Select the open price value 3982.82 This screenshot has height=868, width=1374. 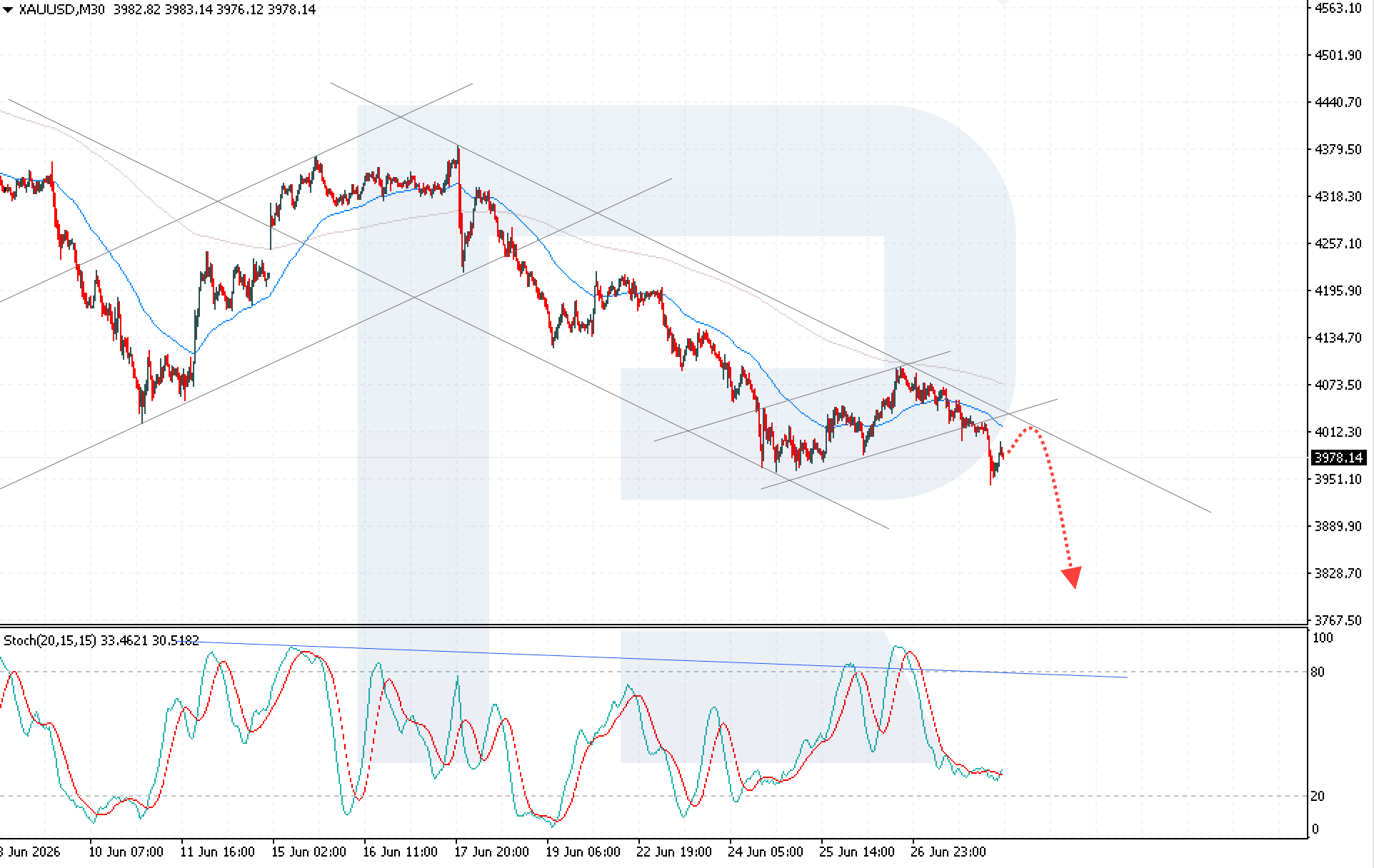click(x=138, y=9)
